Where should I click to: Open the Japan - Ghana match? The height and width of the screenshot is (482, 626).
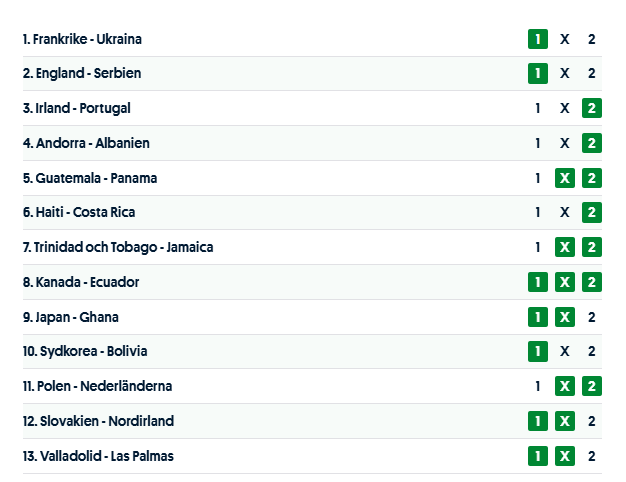(x=70, y=317)
